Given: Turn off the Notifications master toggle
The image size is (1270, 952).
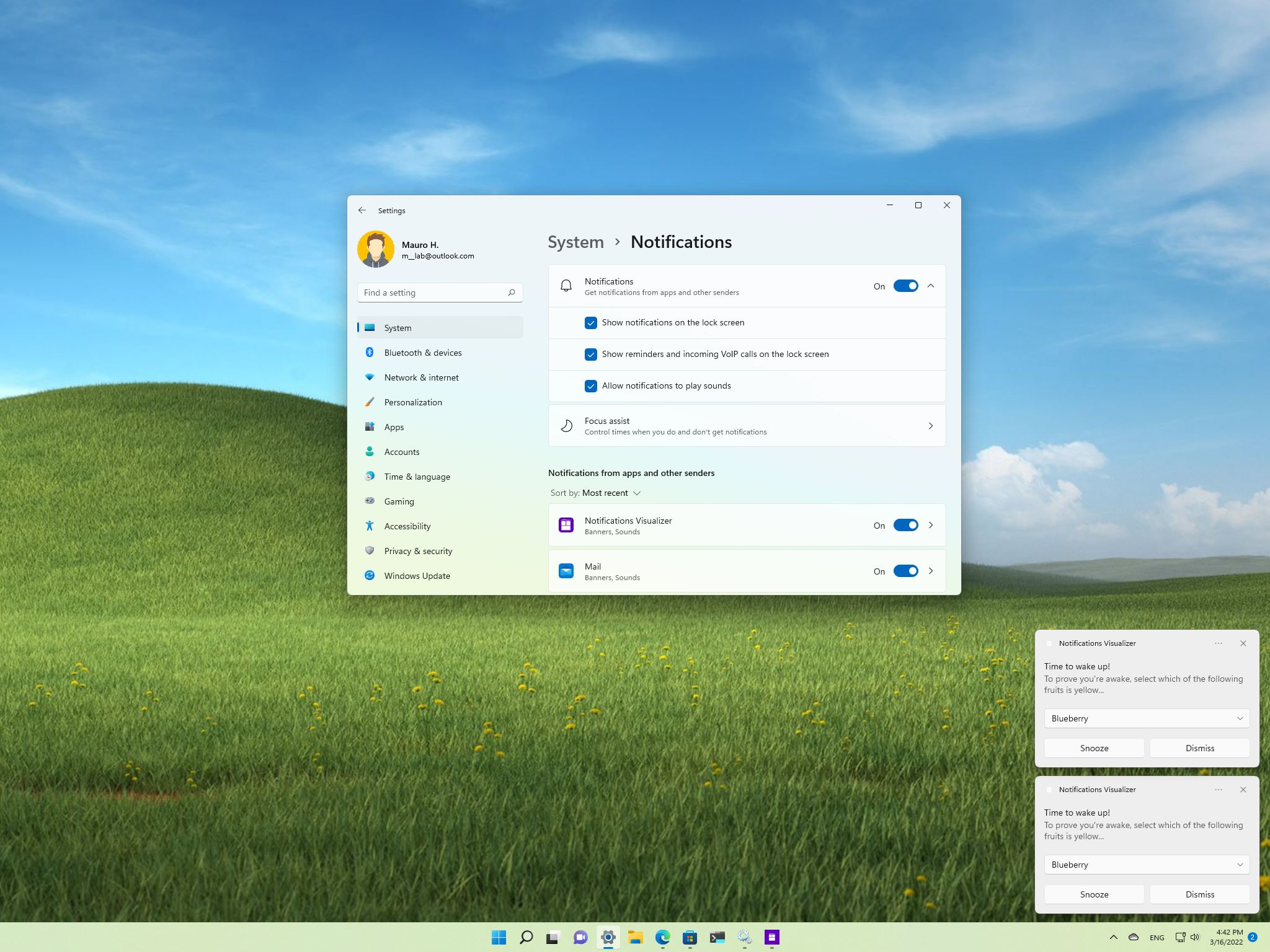Looking at the screenshot, I should coord(905,286).
